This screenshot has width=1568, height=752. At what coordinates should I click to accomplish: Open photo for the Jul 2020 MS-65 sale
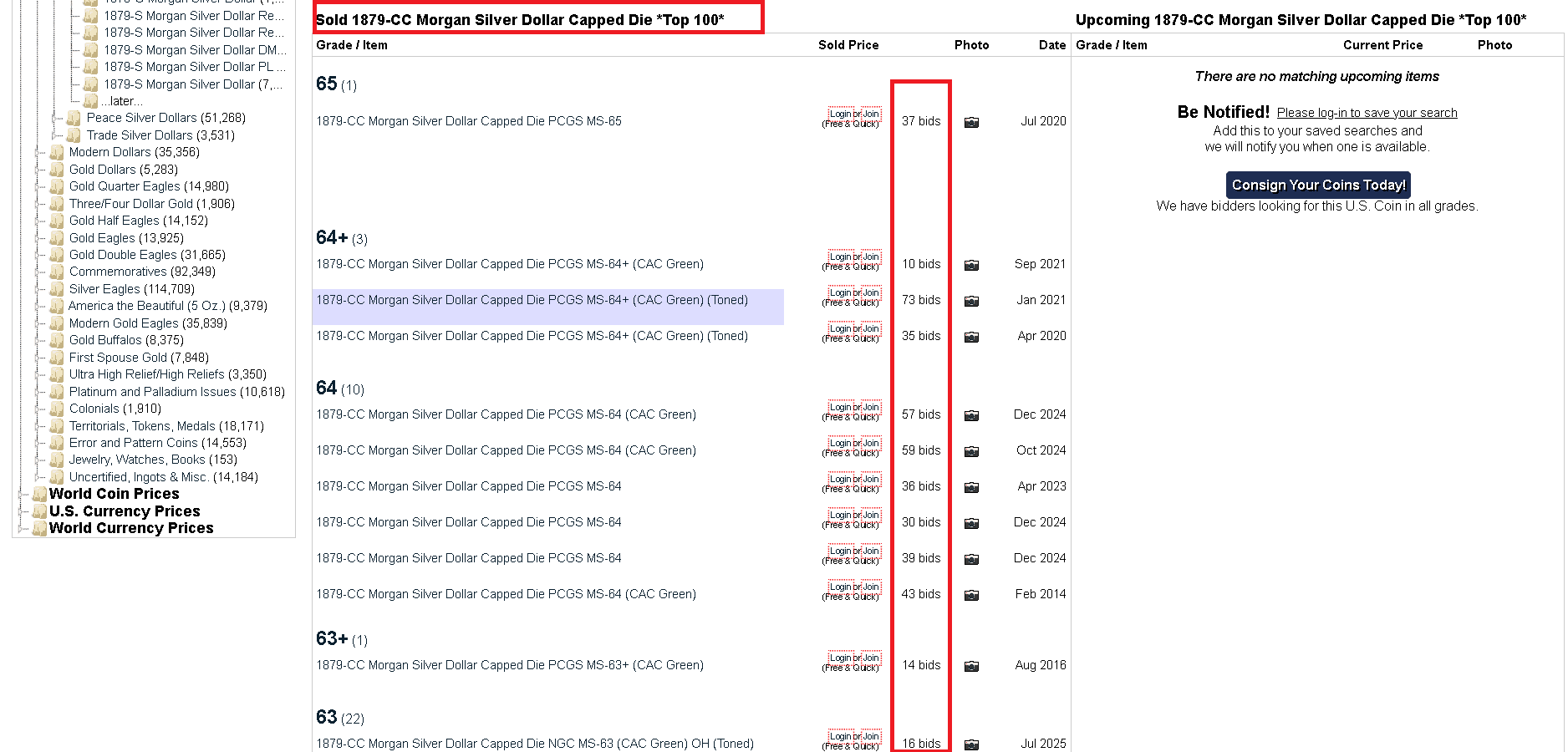(971, 122)
